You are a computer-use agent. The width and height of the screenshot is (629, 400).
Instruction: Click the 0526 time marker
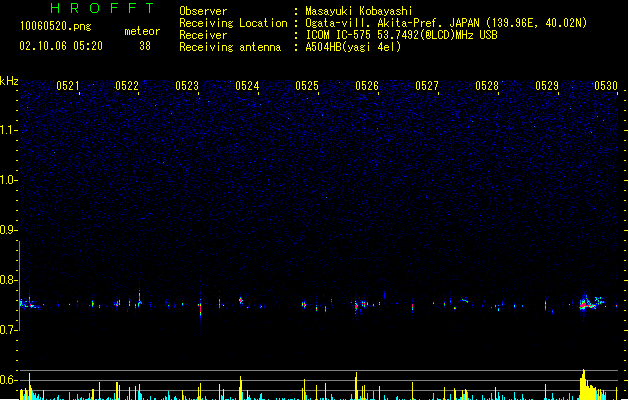click(x=367, y=86)
